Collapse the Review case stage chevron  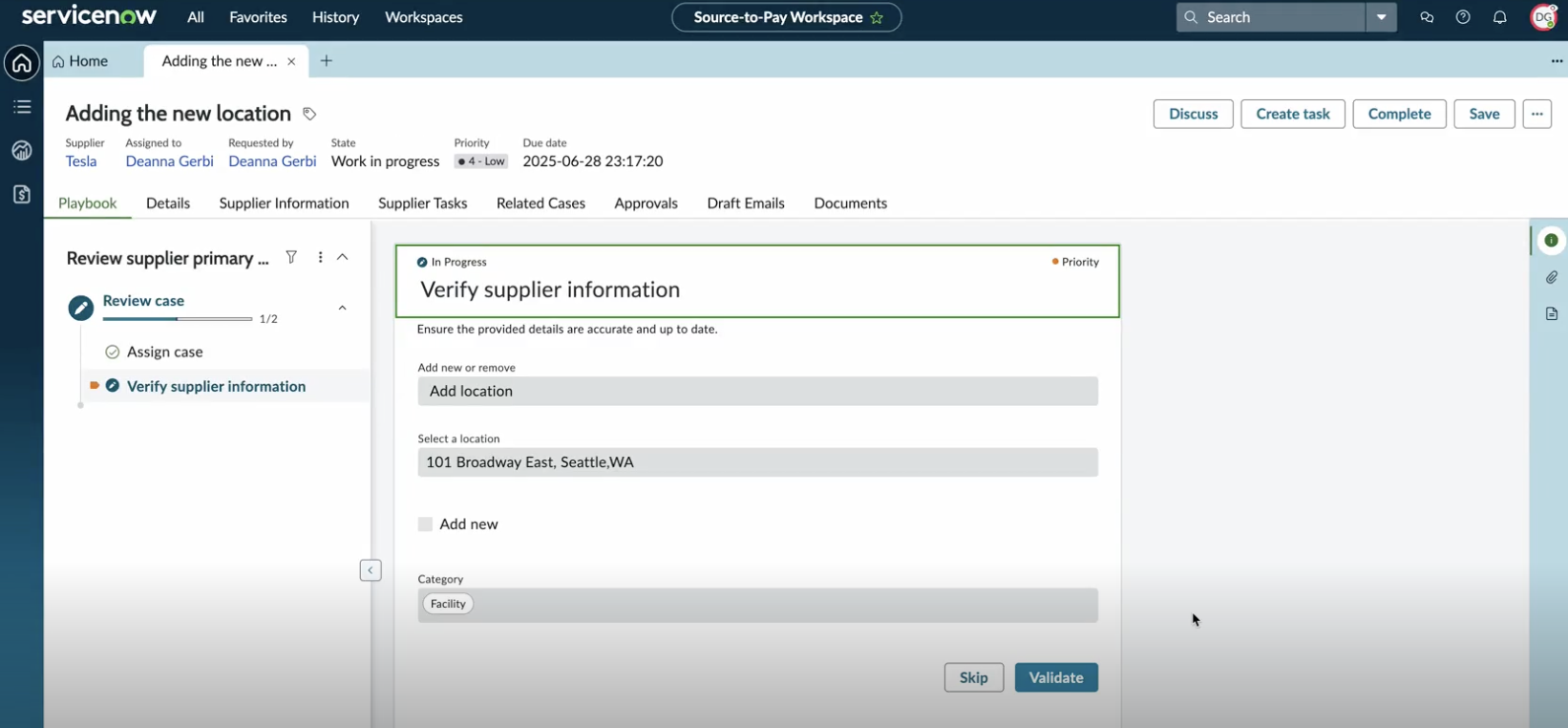[x=342, y=308]
